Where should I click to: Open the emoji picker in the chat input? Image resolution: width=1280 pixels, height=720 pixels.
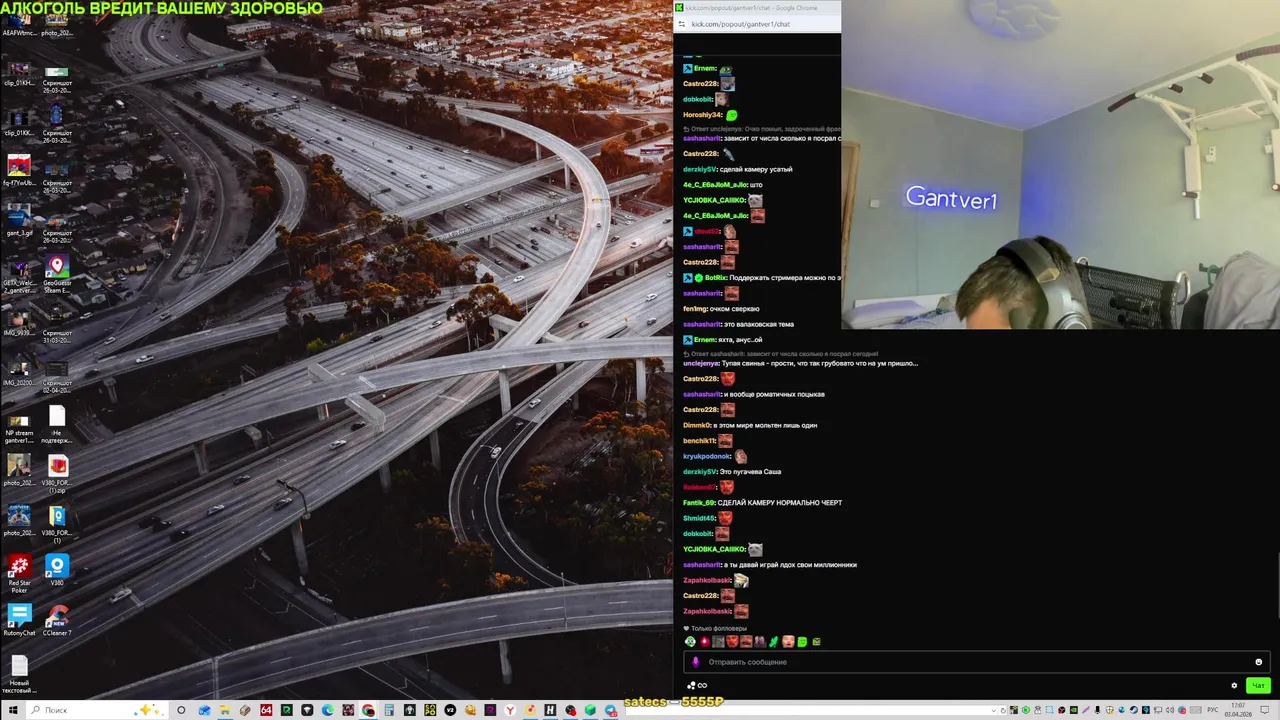tap(1258, 662)
